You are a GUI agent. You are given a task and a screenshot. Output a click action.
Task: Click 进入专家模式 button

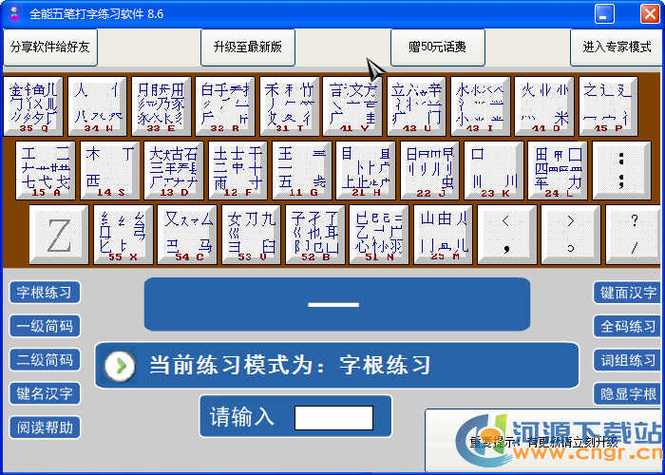click(x=616, y=47)
